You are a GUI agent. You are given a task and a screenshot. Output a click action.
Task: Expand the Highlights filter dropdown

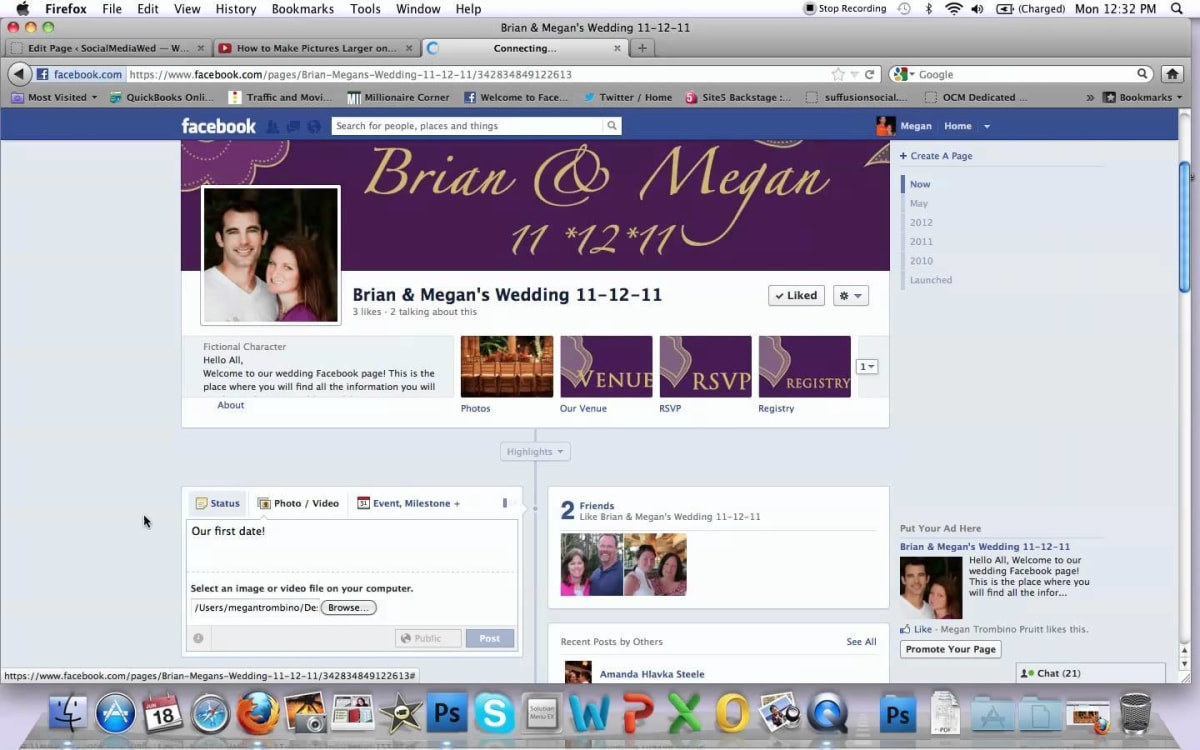[535, 452]
